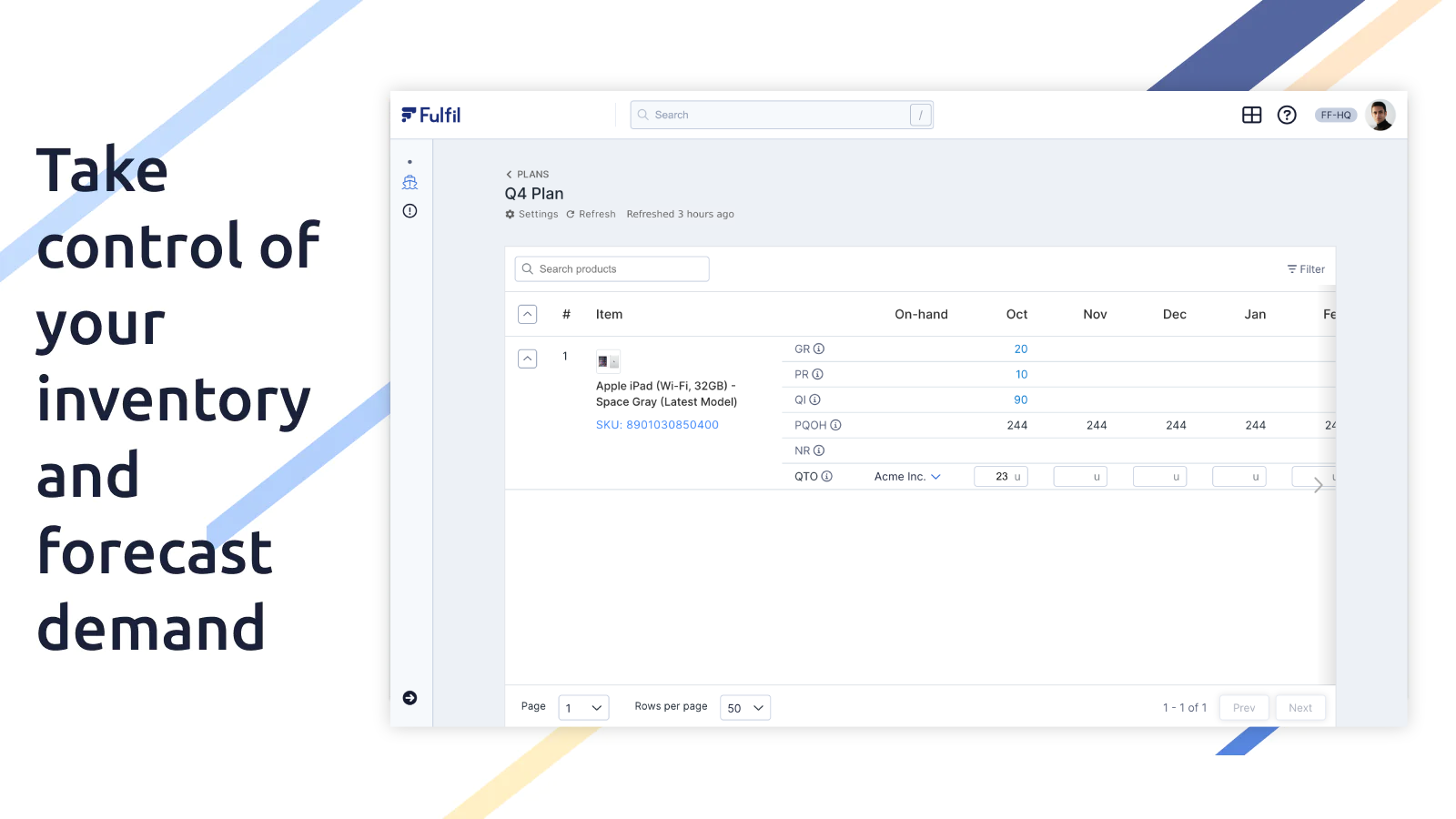
Task: Click in the Search products field
Action: 612,268
